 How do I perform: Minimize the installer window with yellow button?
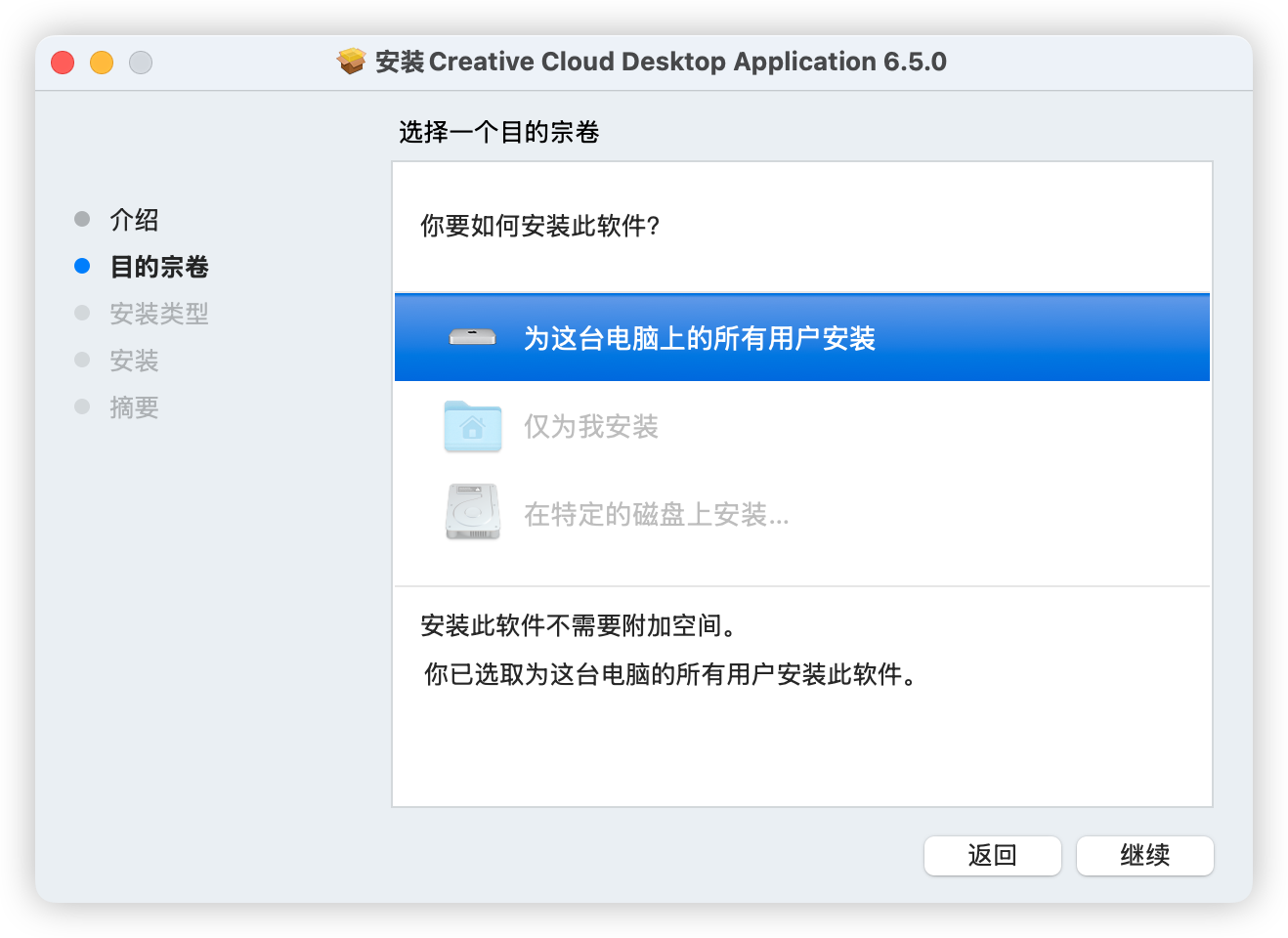click(x=102, y=63)
